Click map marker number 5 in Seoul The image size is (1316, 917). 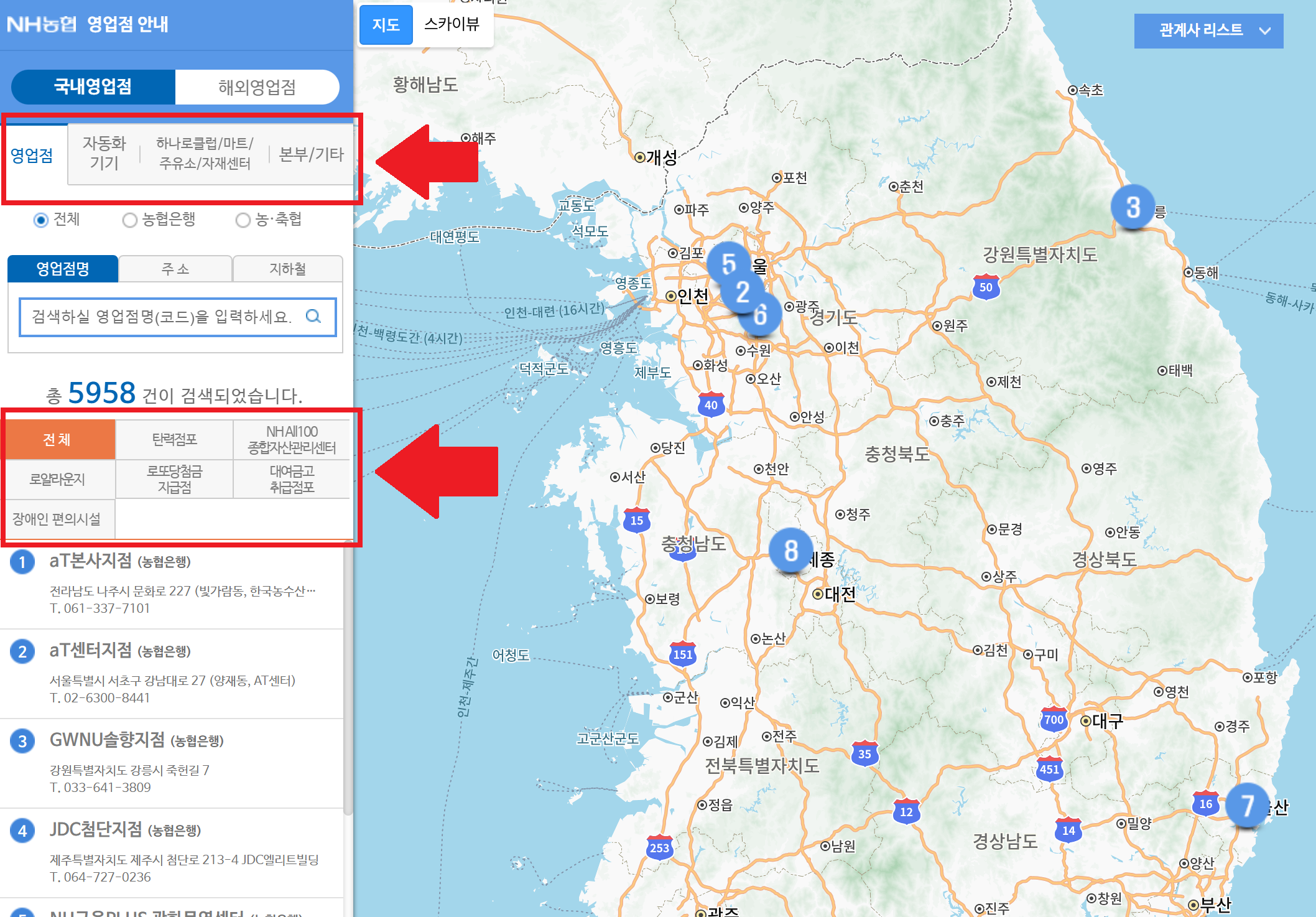pyautogui.click(x=729, y=264)
